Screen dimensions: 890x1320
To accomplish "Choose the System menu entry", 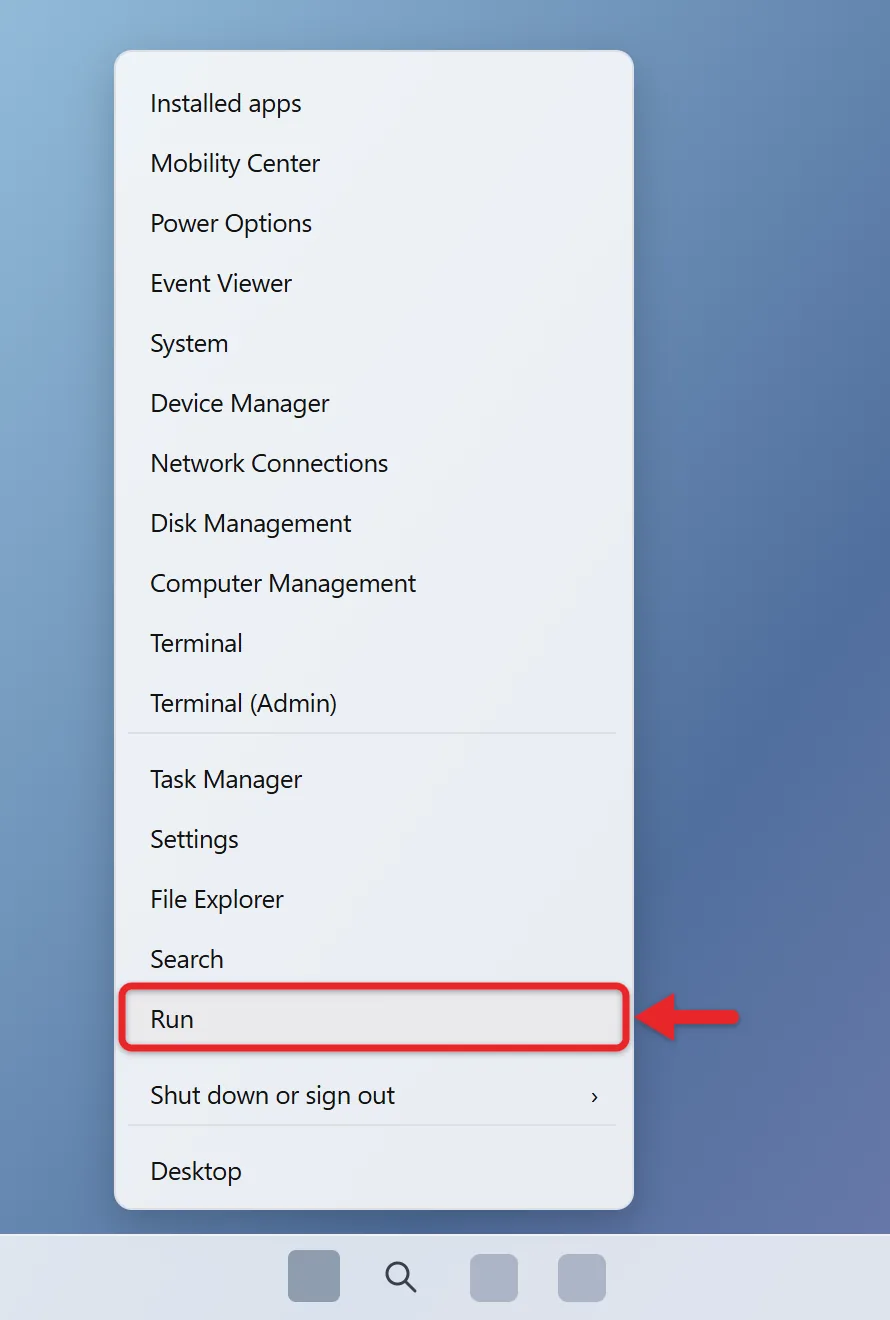I will (x=374, y=344).
